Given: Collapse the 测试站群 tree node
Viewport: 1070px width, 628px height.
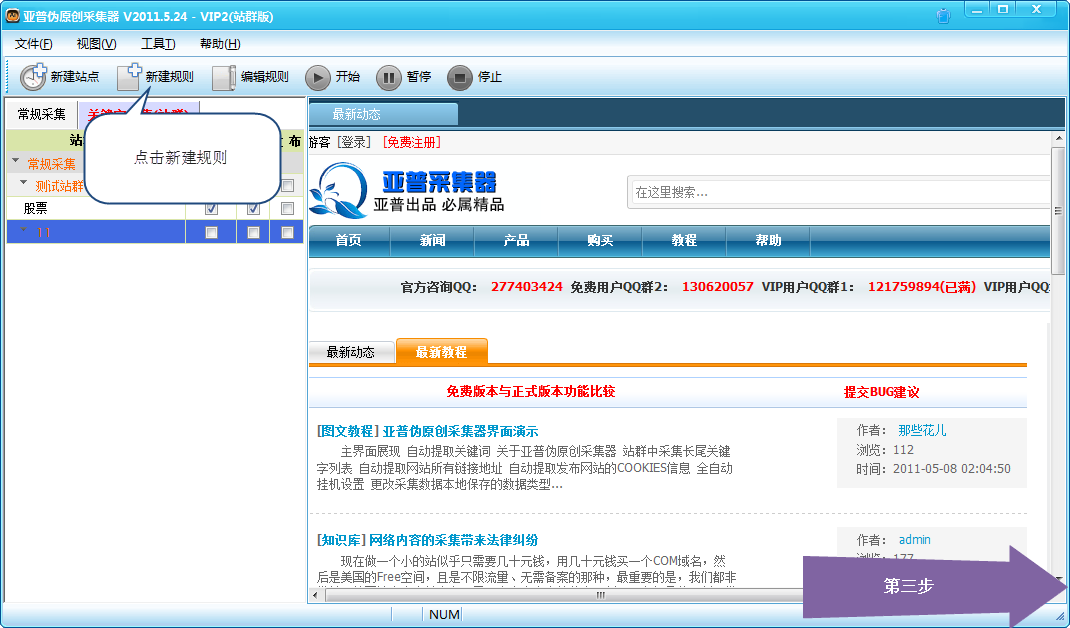Looking at the screenshot, I should coord(24,184).
